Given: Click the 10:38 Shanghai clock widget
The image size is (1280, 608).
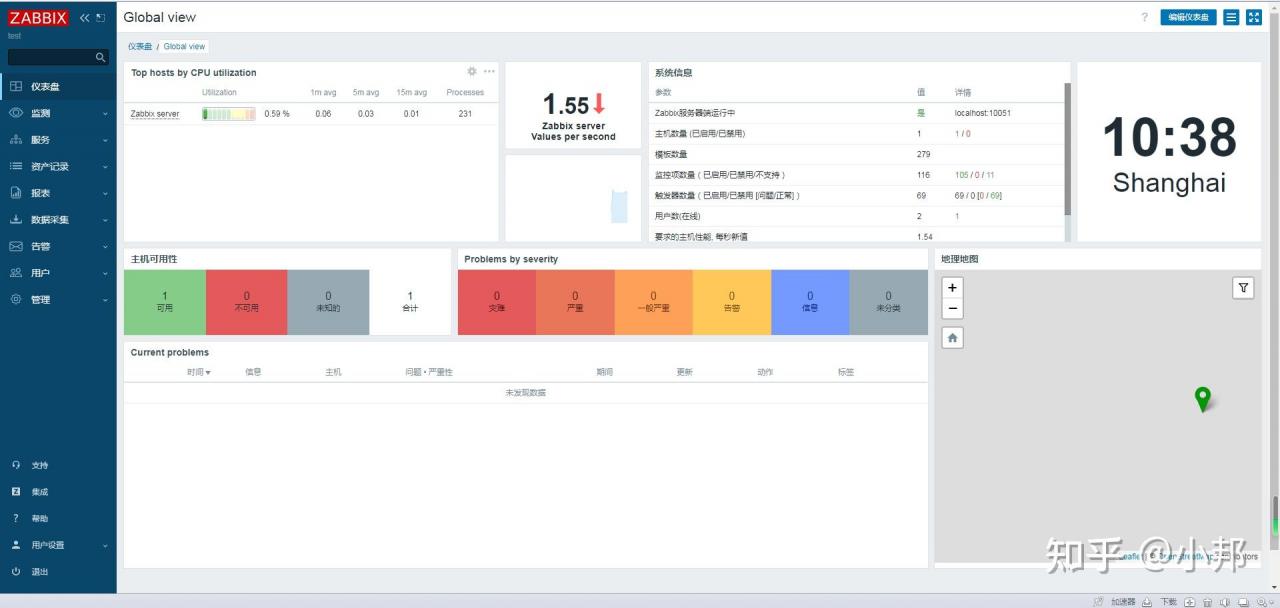Looking at the screenshot, I should point(1169,152).
